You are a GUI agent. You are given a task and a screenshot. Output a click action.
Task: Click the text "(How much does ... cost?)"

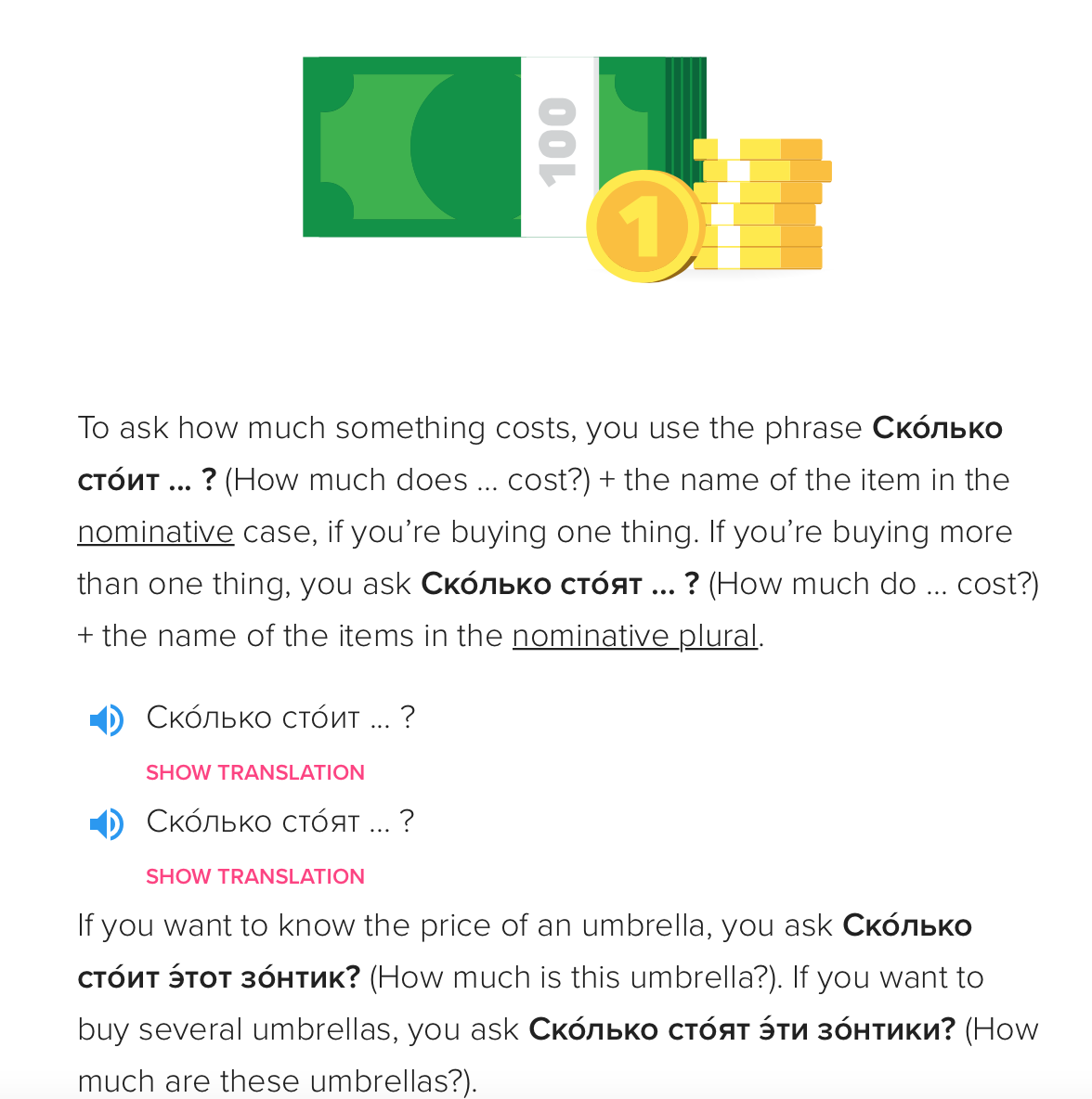coord(407,480)
